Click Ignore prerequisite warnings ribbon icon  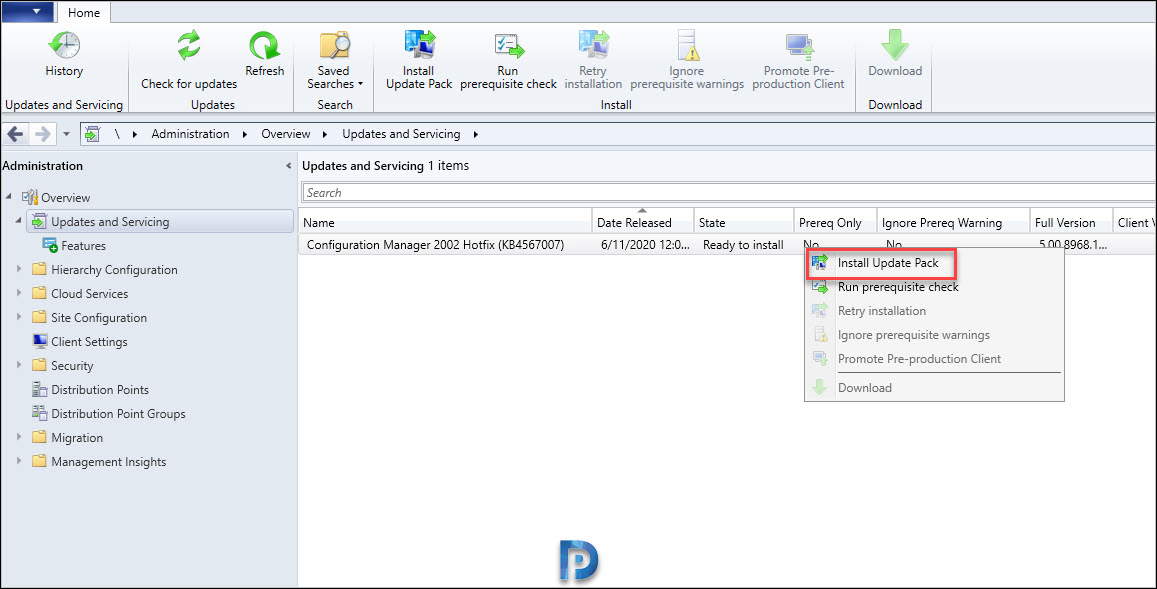(687, 61)
